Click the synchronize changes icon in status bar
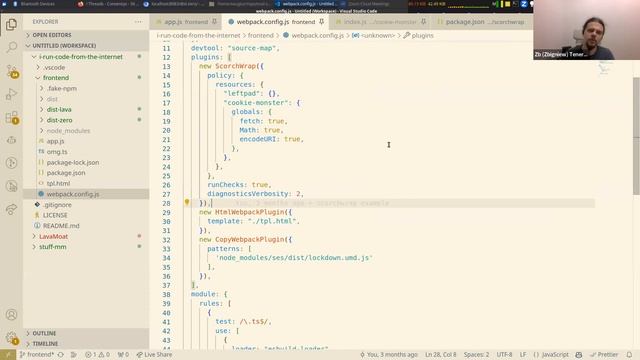This screenshot has height=360, width=640. 60,355
